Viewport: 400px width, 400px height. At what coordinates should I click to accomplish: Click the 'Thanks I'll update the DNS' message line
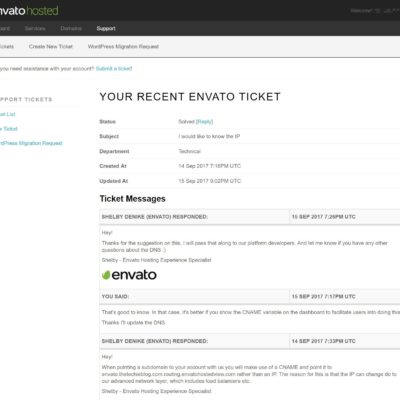click(133, 323)
